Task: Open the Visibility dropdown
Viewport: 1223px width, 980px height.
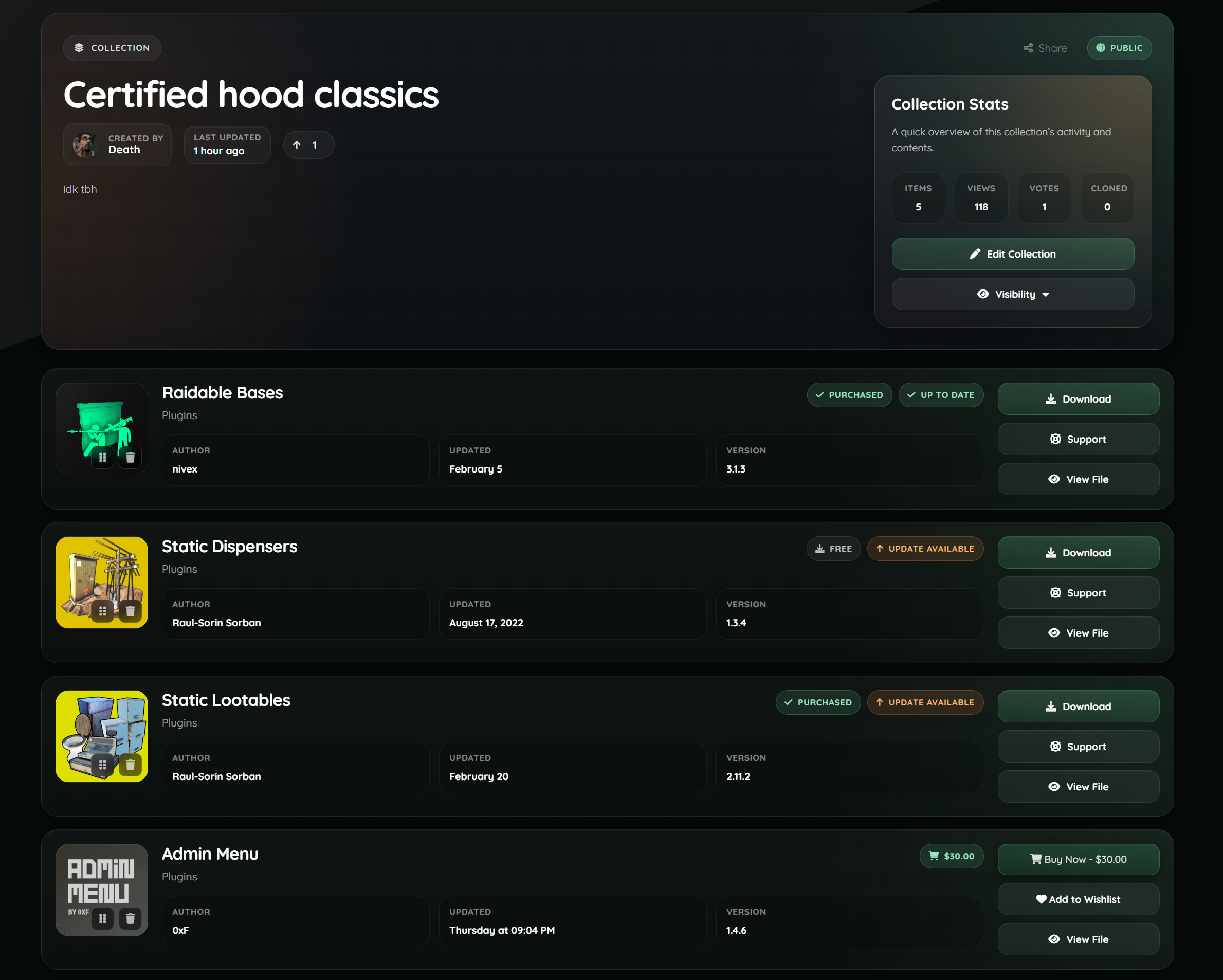Action: point(1013,294)
